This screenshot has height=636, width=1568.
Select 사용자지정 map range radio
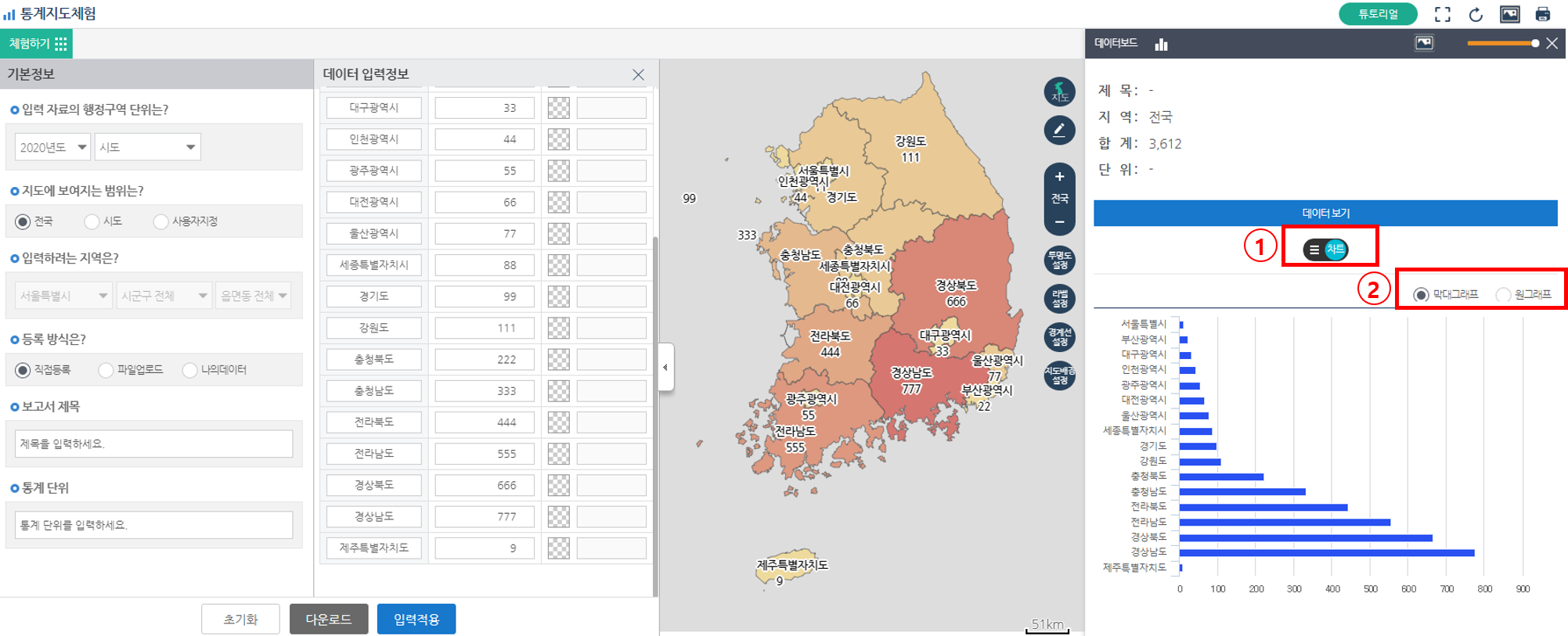[160, 222]
